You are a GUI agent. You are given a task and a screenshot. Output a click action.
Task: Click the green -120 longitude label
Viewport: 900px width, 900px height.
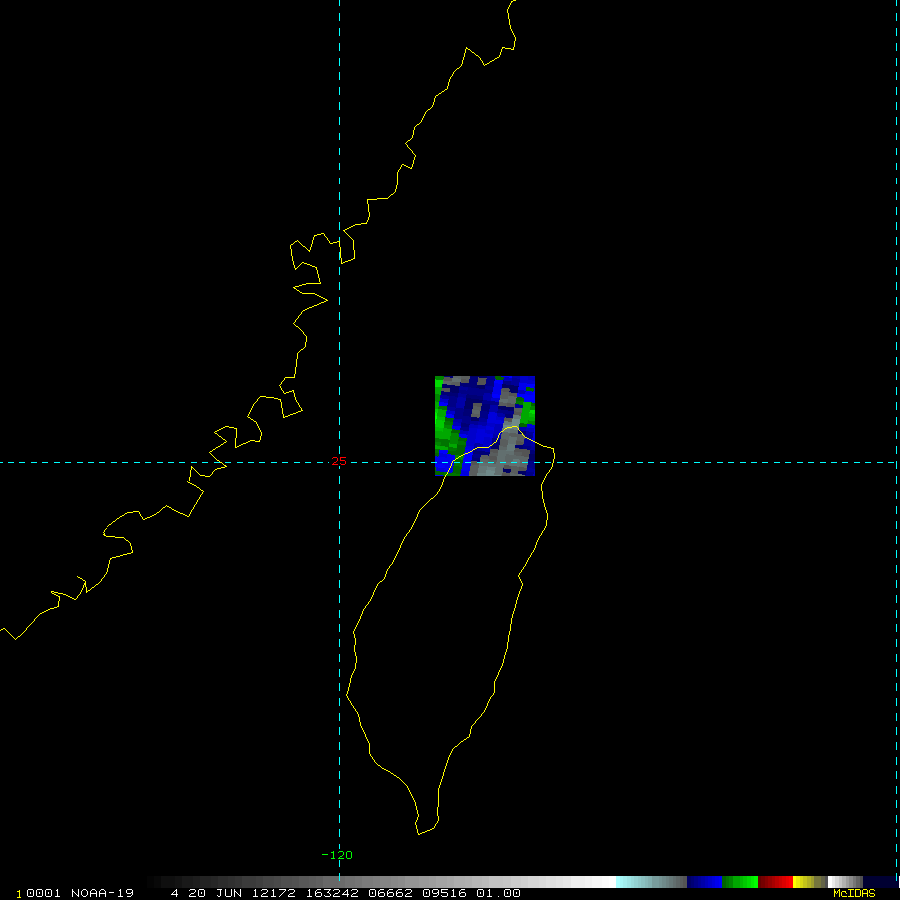(x=336, y=855)
